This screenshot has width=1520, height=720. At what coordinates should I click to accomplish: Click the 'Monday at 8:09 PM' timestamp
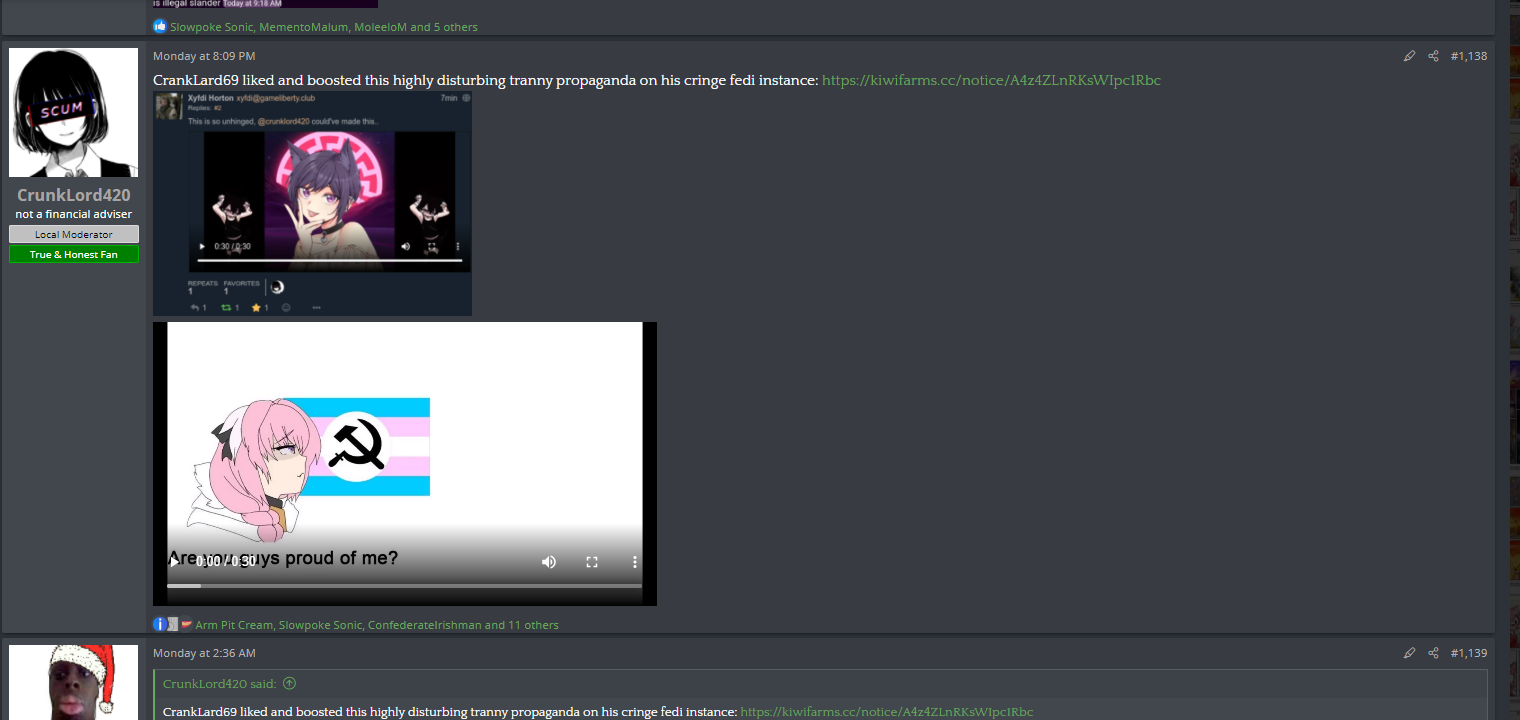[204, 56]
